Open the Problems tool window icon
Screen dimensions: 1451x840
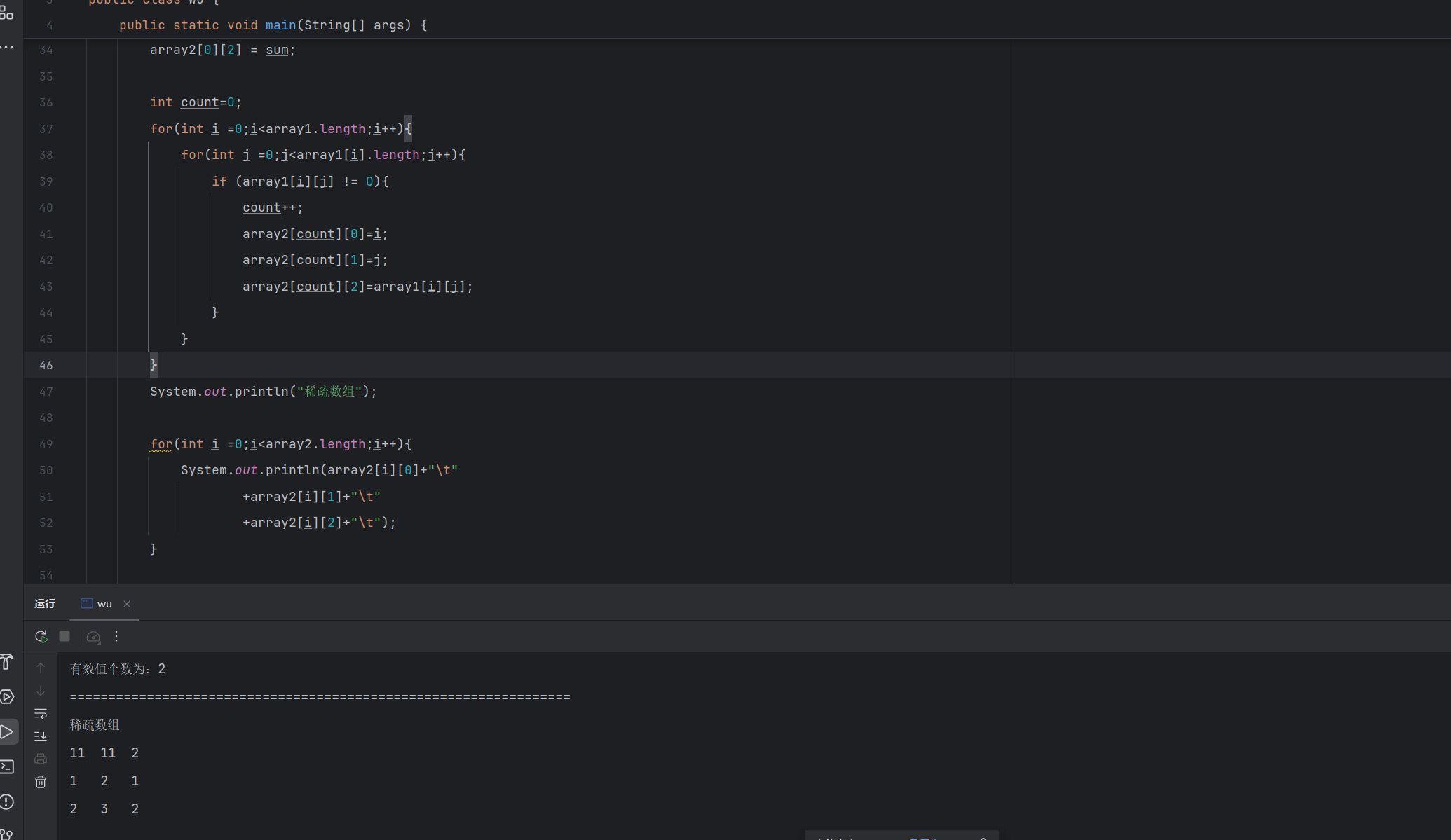tap(7, 801)
